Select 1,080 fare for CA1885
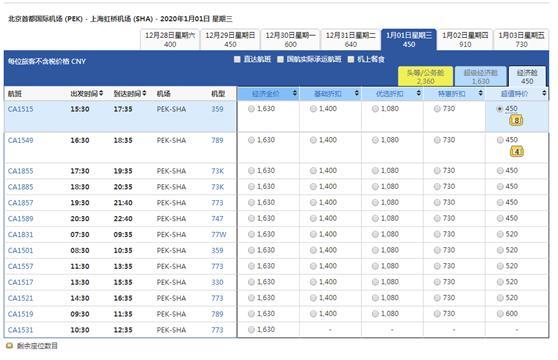 pos(375,186)
